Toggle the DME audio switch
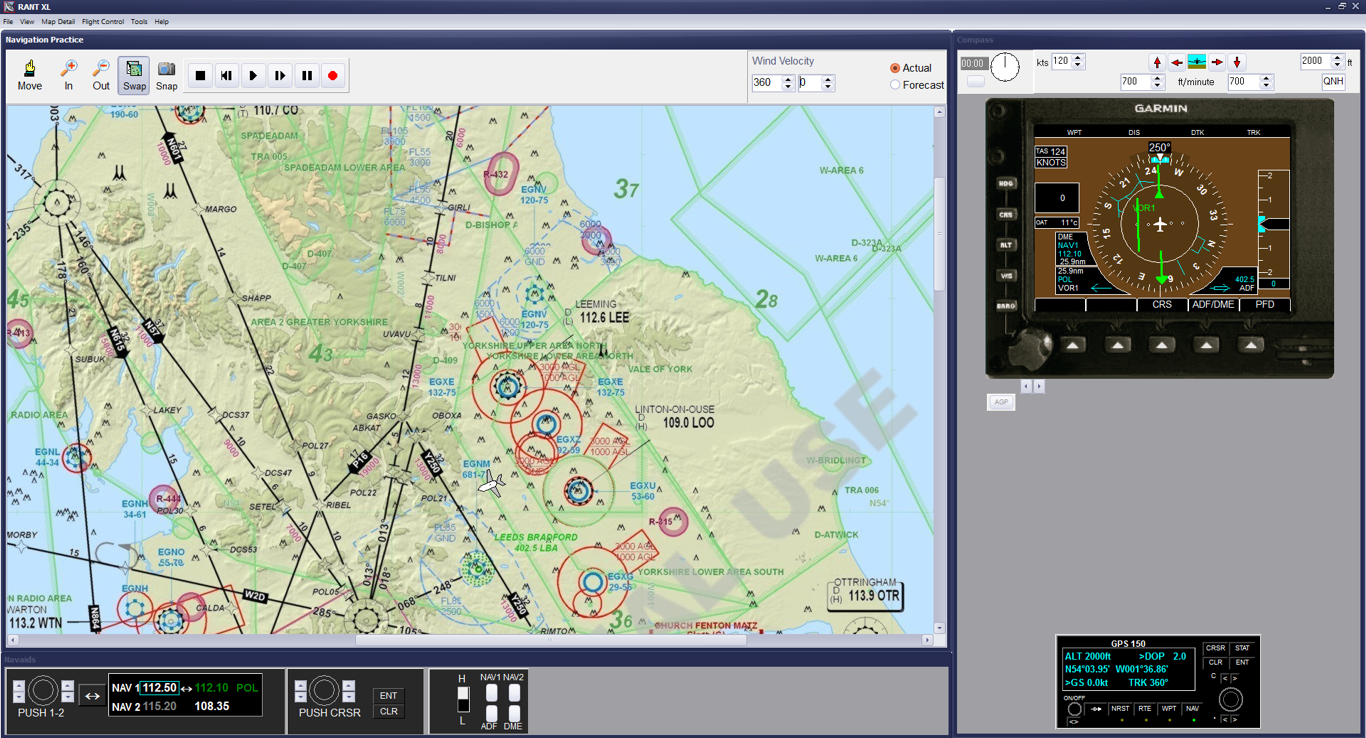The width and height of the screenshot is (1366, 738). pos(514,714)
